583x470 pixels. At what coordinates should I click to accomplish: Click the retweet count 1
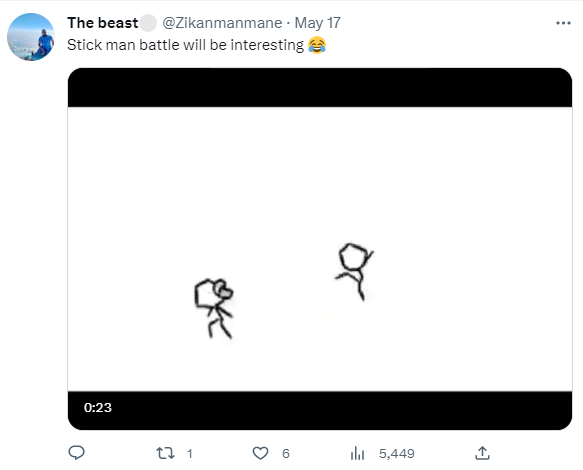coord(190,454)
